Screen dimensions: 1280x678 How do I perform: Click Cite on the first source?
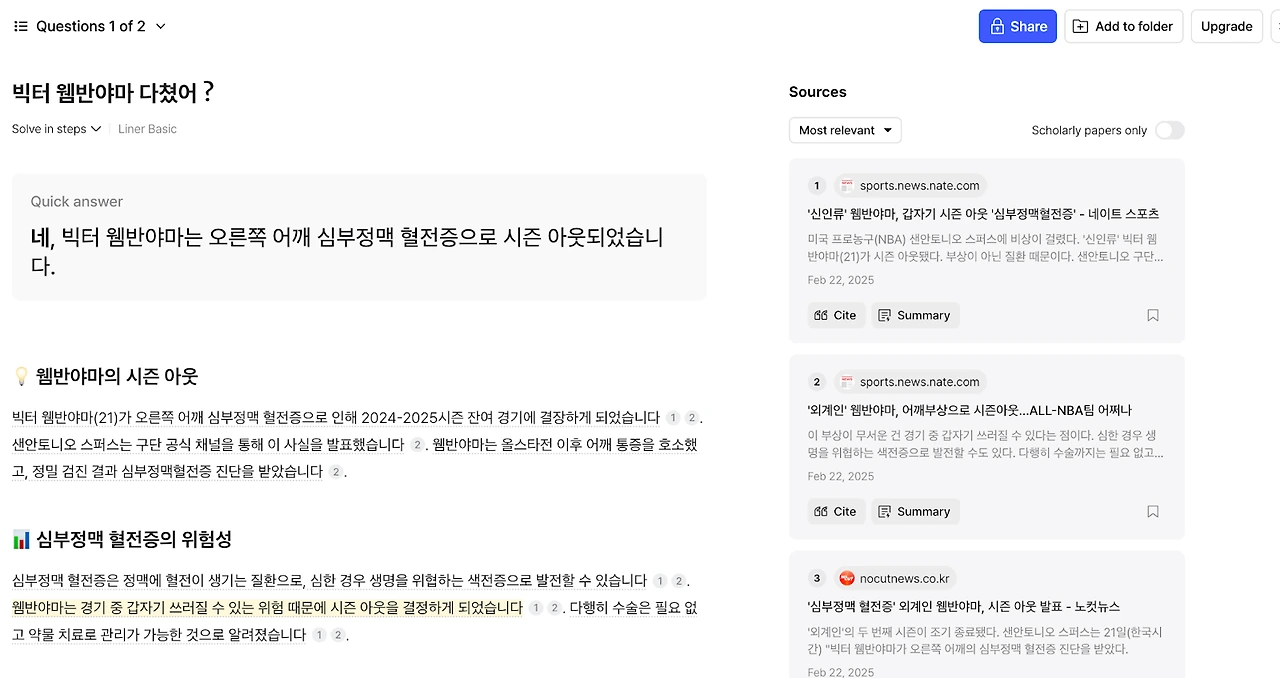coord(836,316)
